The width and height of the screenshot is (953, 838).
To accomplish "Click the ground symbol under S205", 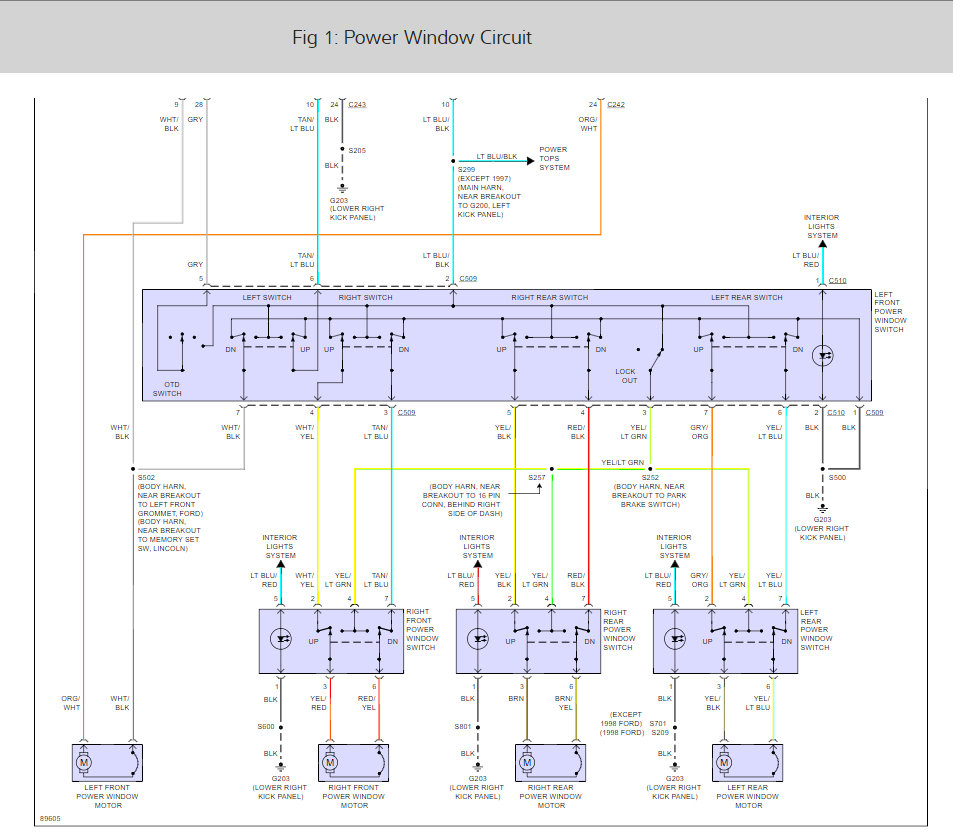I will click(x=343, y=188).
